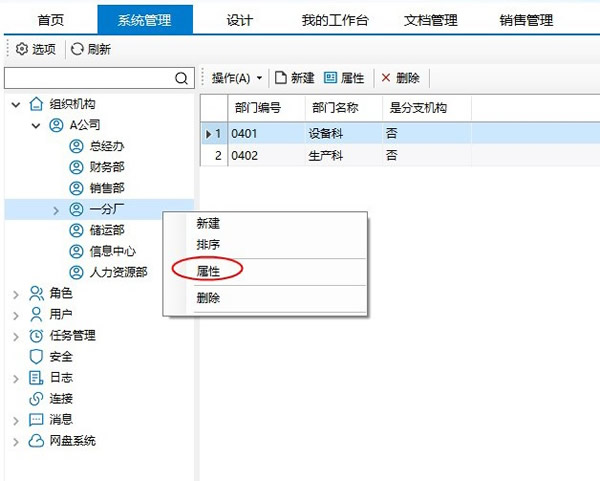Click the 刷新 refresh icon
This screenshot has height=481, width=600.
click(x=77, y=48)
